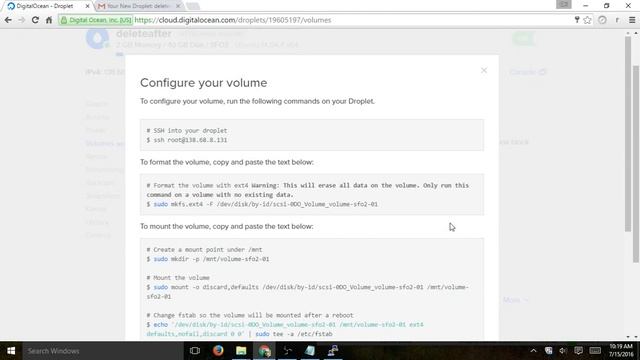Reload the DigitalOcean page
Screen dimensions: 640x360
tap(35, 20)
